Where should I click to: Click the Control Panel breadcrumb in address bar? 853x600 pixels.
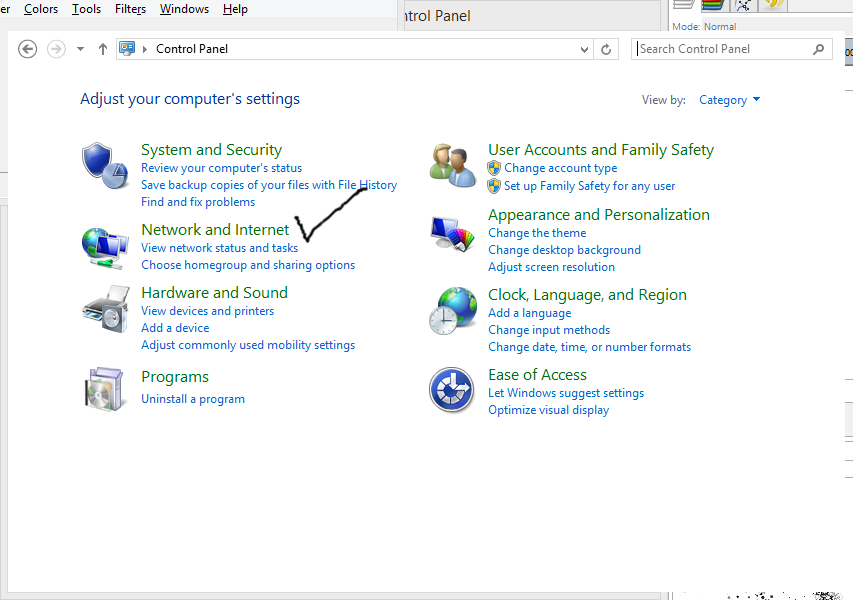192,49
